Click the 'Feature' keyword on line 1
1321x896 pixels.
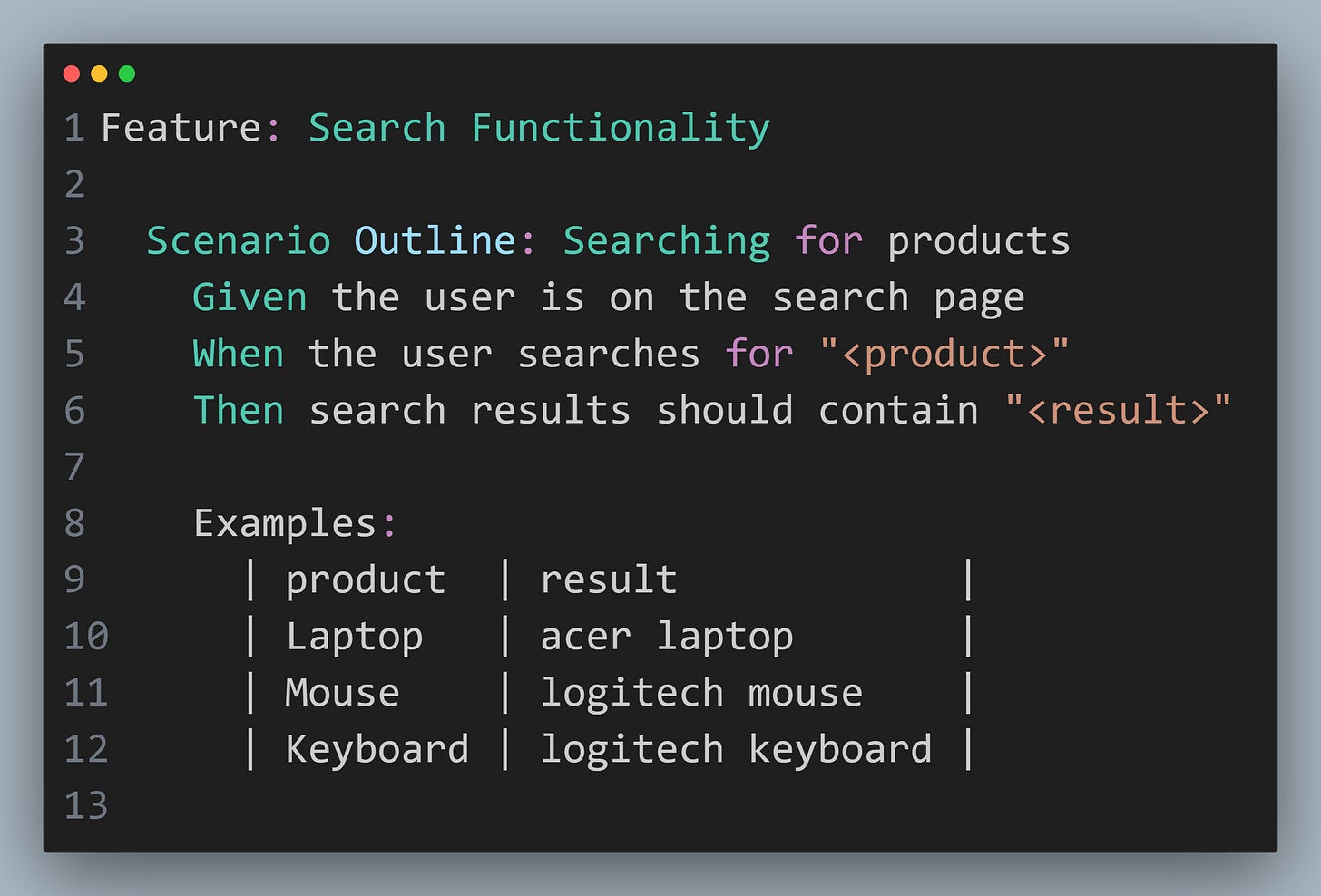(181, 128)
